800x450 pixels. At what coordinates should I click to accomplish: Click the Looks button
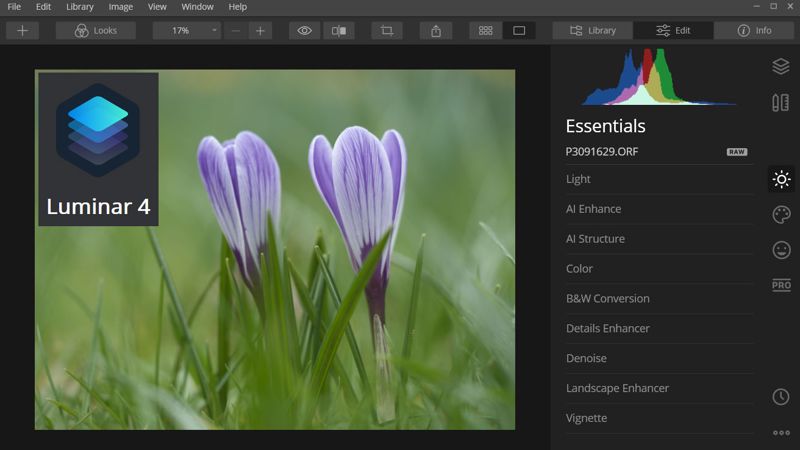[96, 31]
